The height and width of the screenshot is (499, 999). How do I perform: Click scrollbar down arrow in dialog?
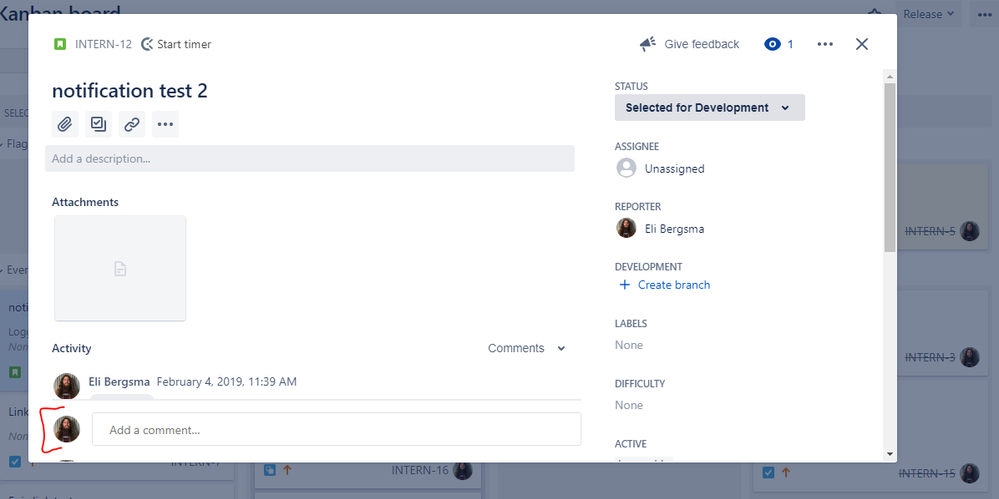(889, 454)
